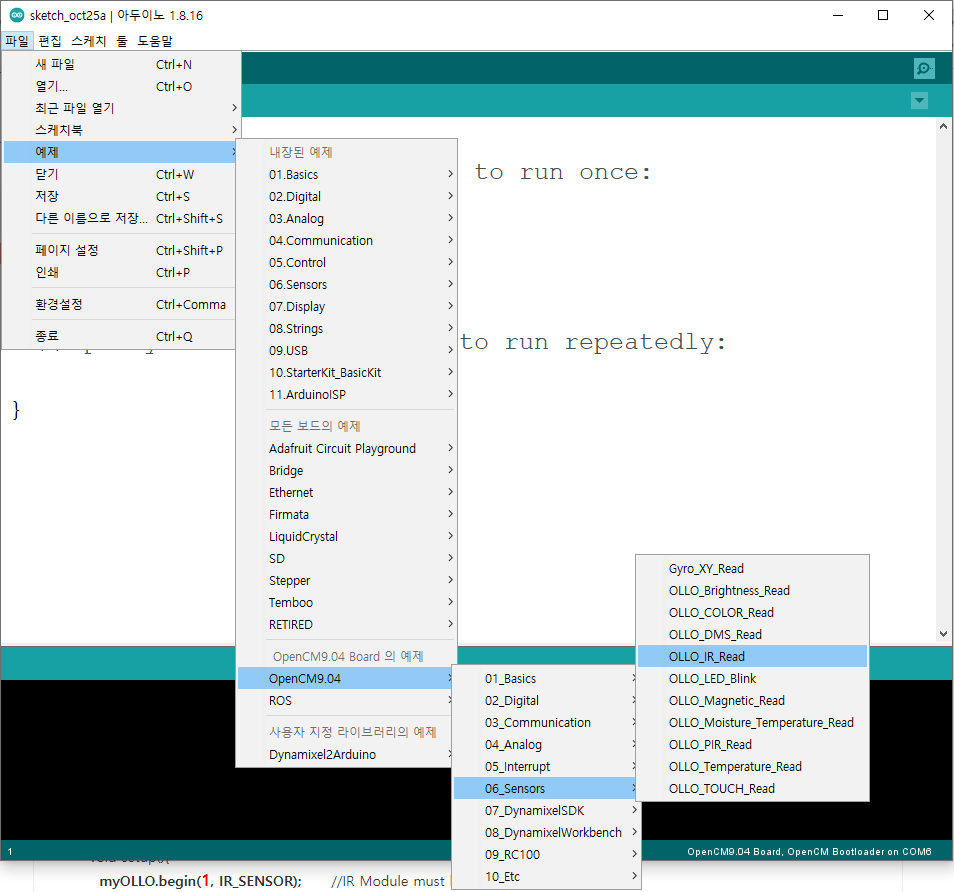Expand 06.Sensors built-in examples submenu
The height and width of the screenshot is (892, 954).
pos(346,285)
